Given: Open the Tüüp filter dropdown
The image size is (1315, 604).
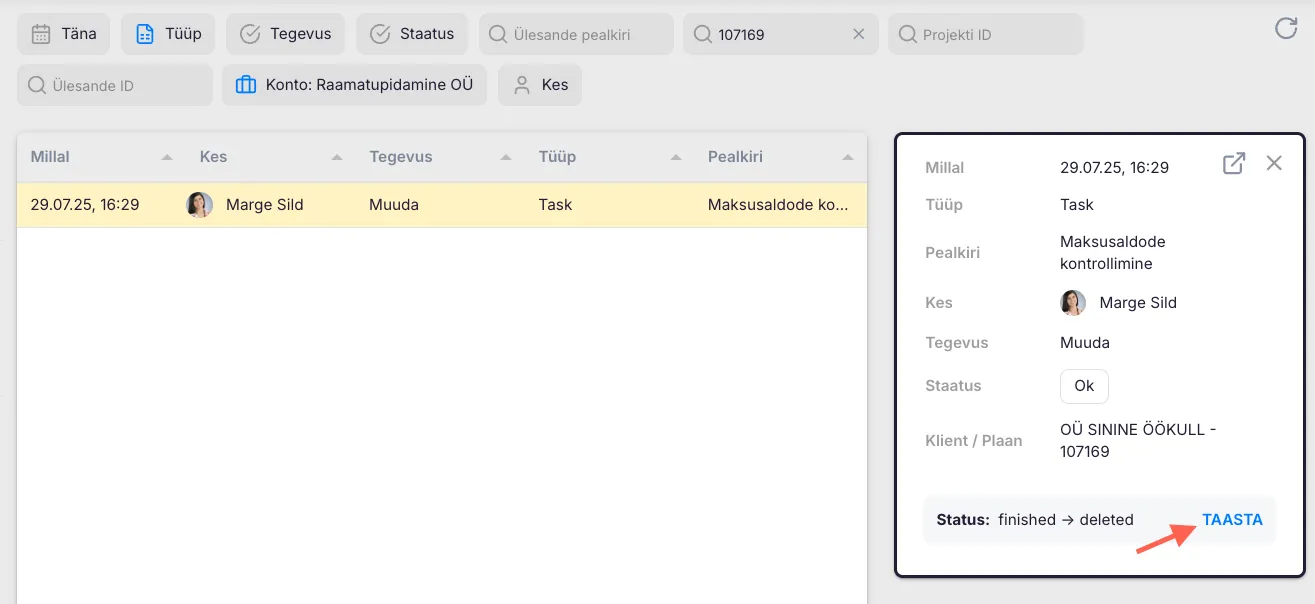Looking at the screenshot, I should (168, 34).
